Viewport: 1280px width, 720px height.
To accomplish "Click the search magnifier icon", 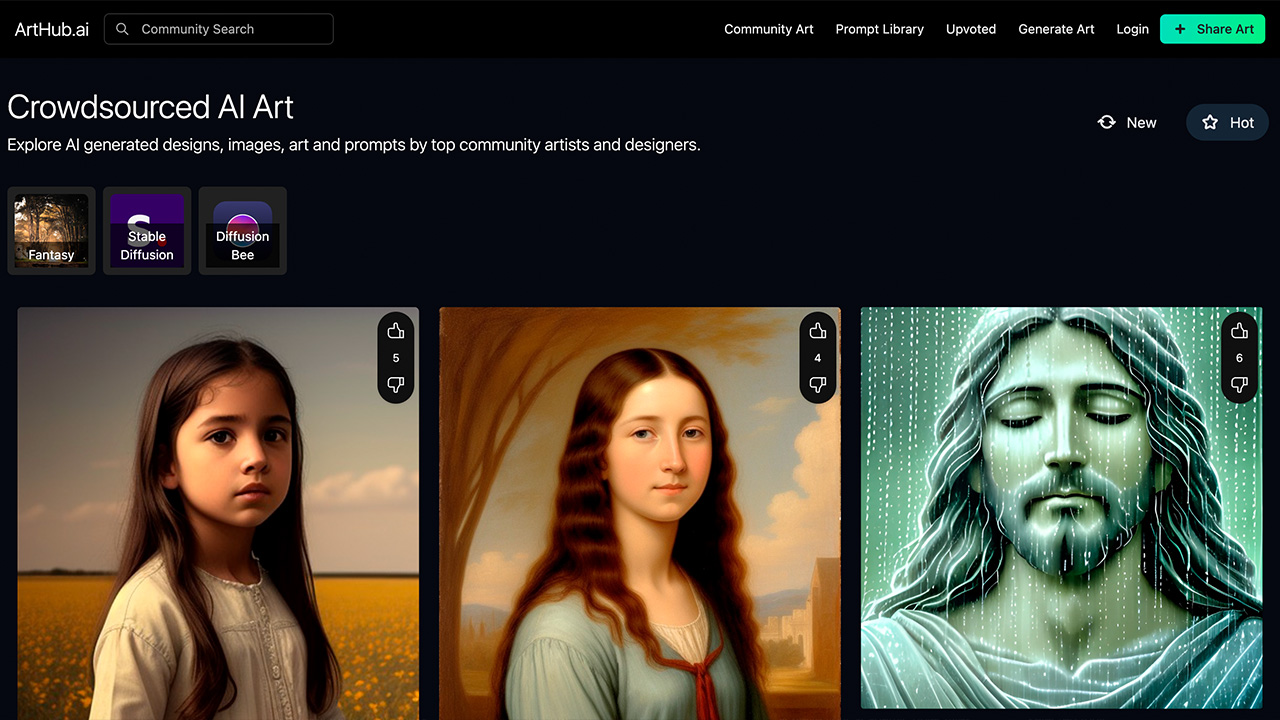I will click(123, 29).
